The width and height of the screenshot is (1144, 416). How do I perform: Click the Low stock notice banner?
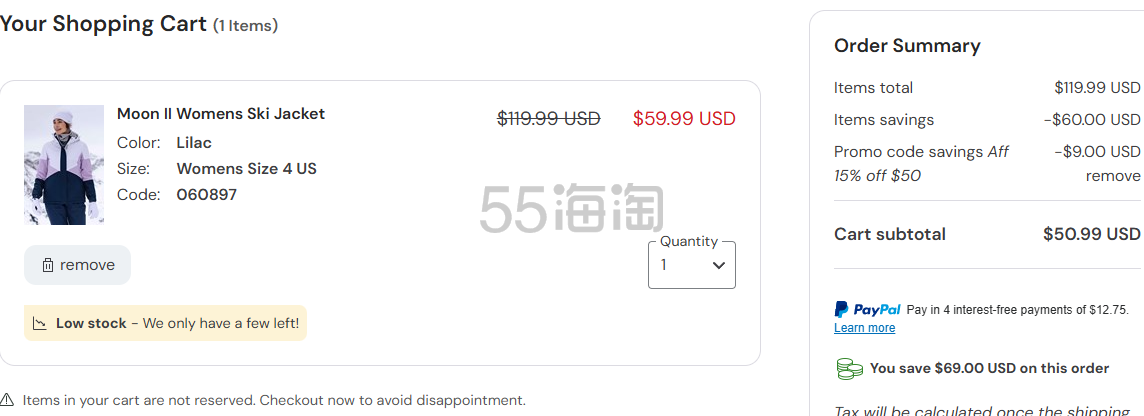166,323
